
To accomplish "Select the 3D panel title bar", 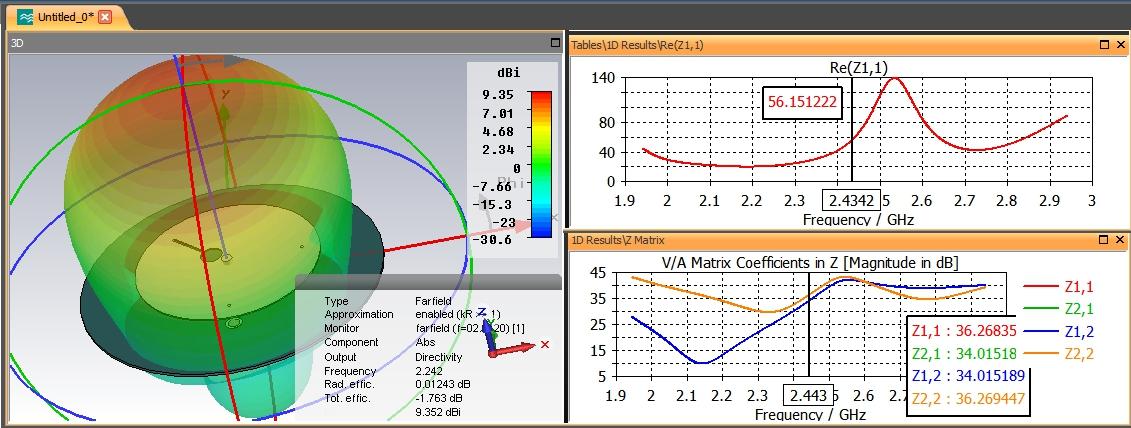I will [285, 43].
